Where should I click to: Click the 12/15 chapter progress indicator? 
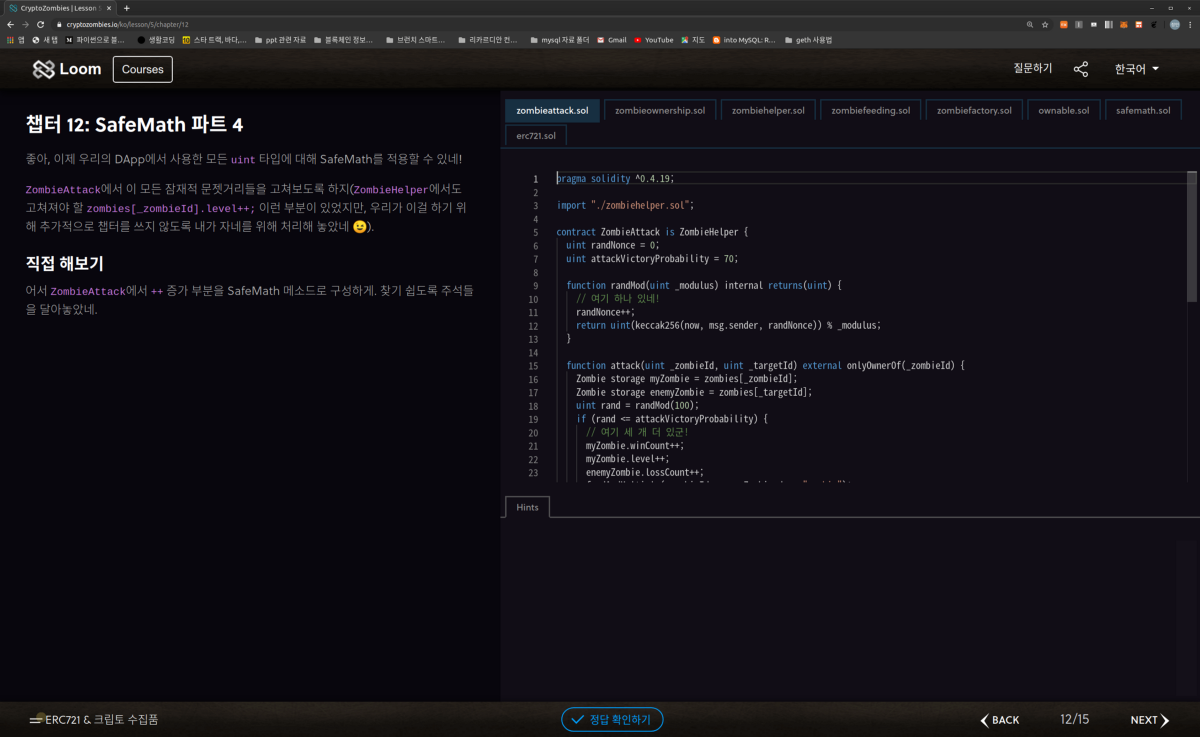coord(1074,720)
